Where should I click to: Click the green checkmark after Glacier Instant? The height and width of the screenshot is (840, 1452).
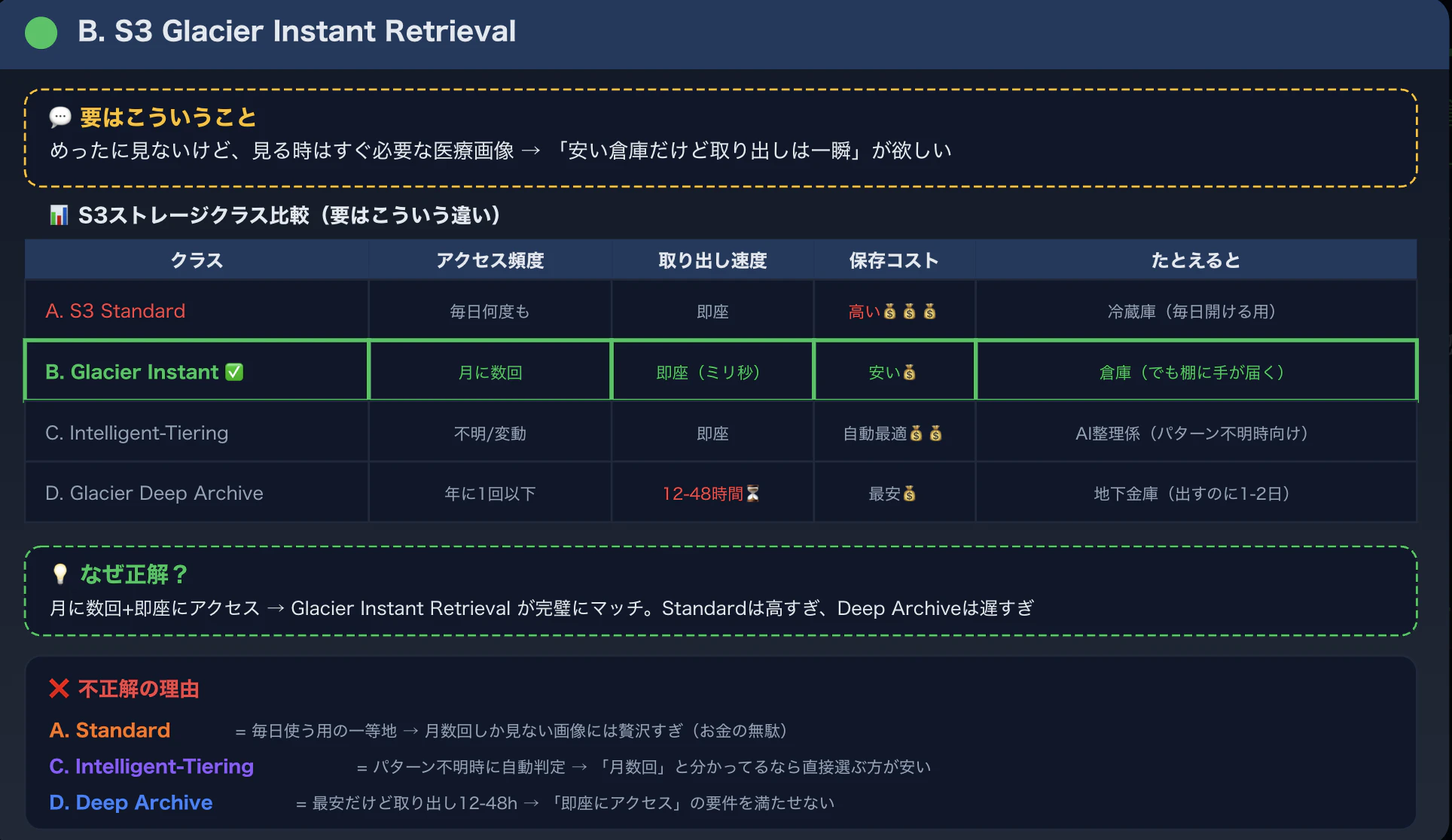[235, 372]
